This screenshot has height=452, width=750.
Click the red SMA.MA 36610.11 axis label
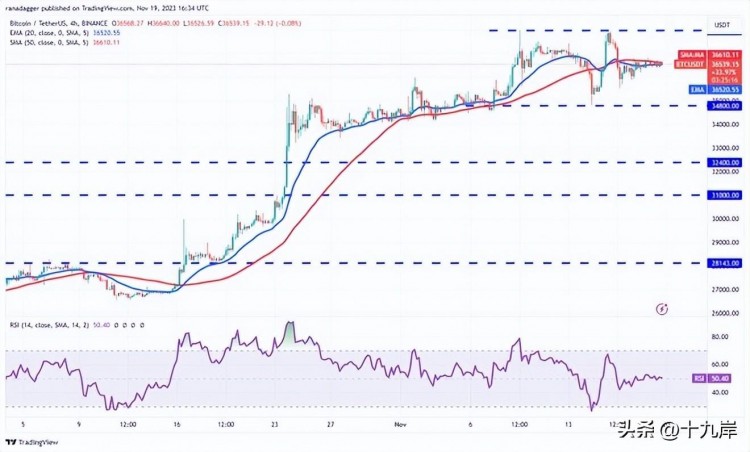click(710, 55)
